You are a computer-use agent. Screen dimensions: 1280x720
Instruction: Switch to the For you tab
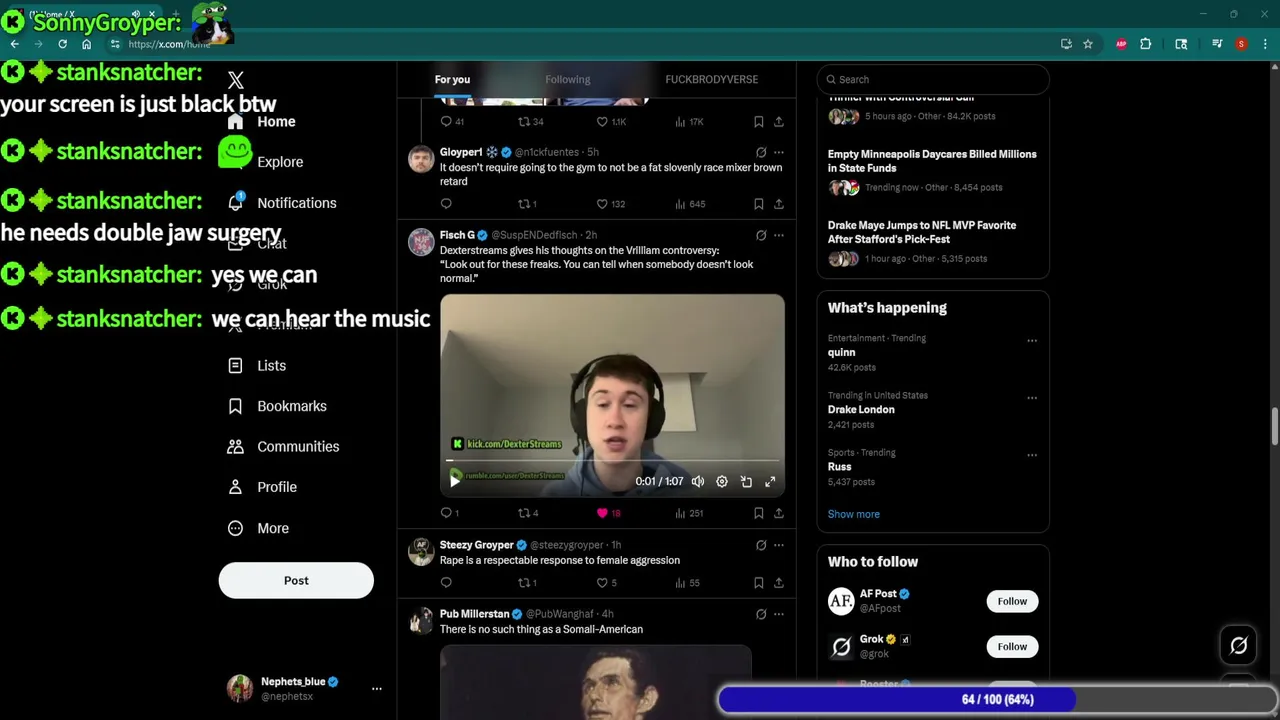tap(452, 79)
